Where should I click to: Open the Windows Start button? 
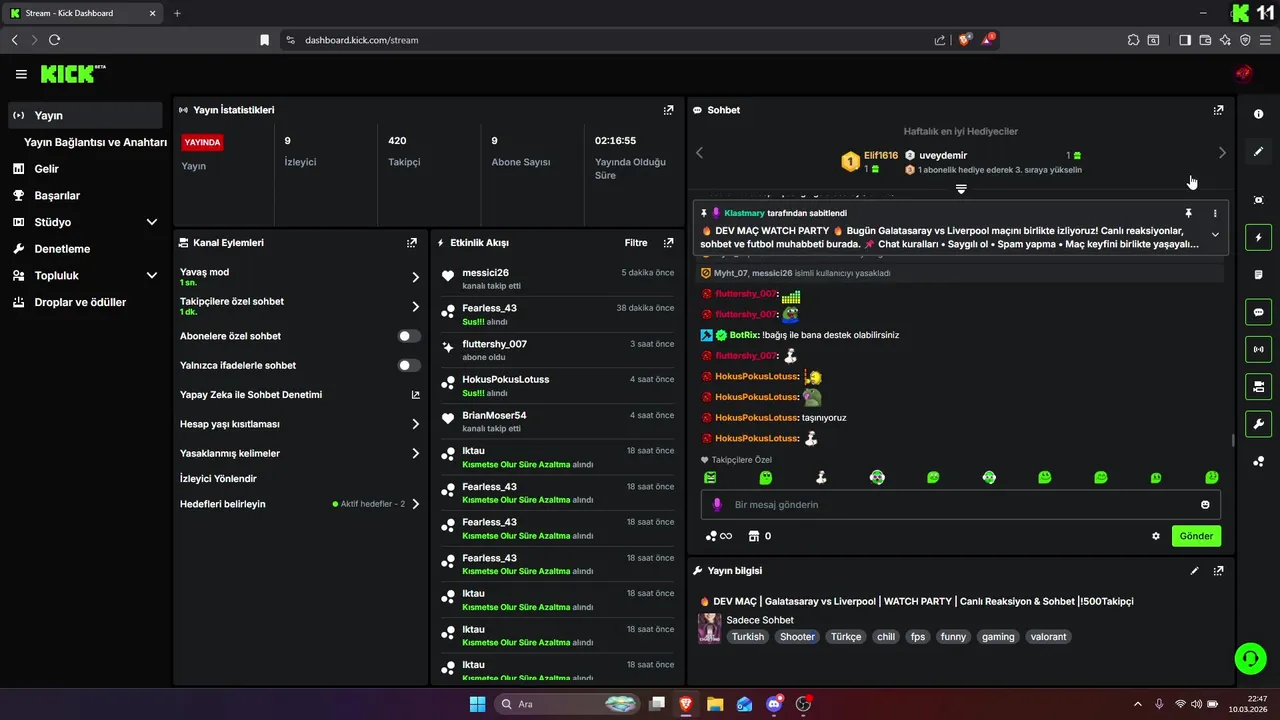477,704
